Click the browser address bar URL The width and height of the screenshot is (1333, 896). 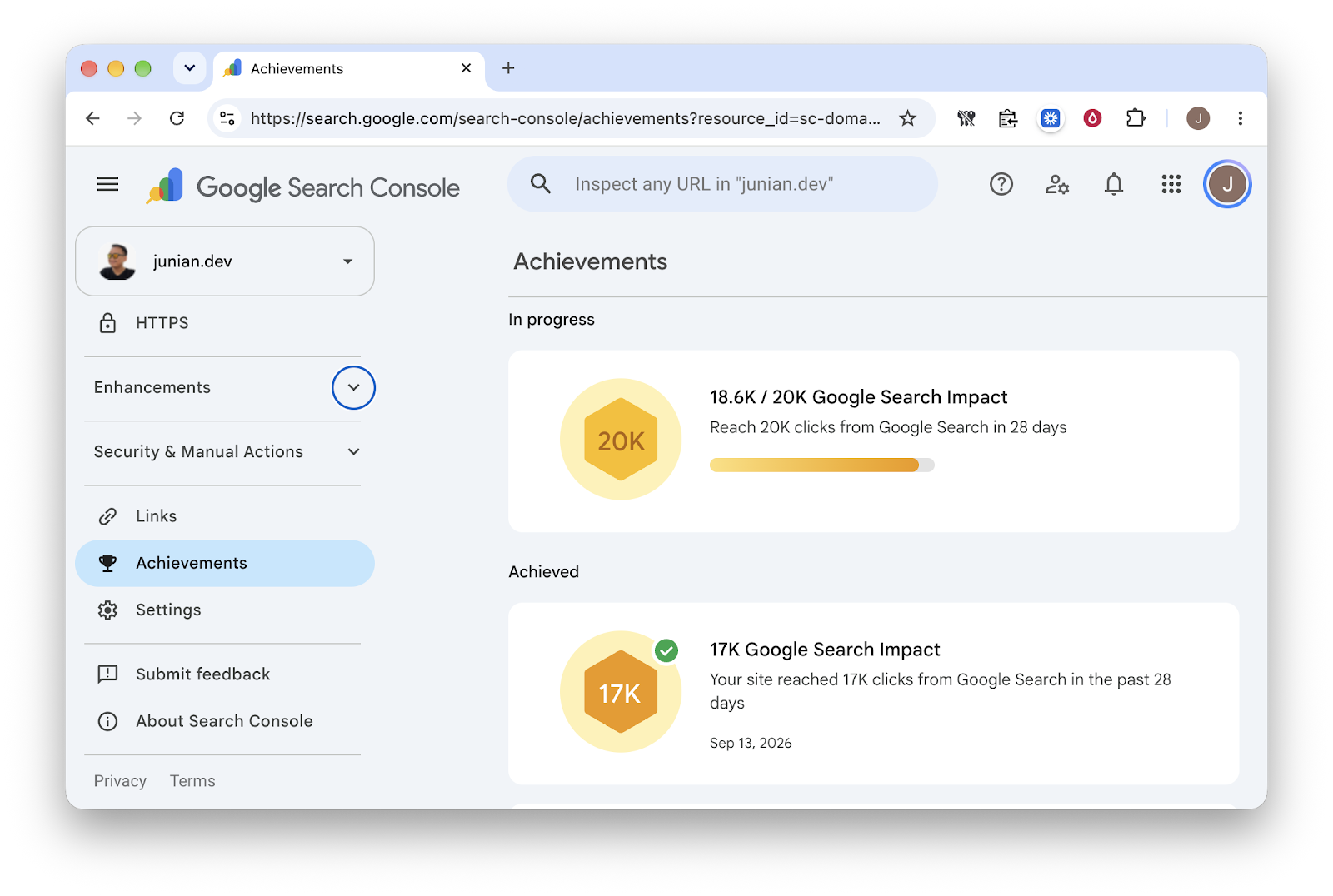(x=565, y=118)
